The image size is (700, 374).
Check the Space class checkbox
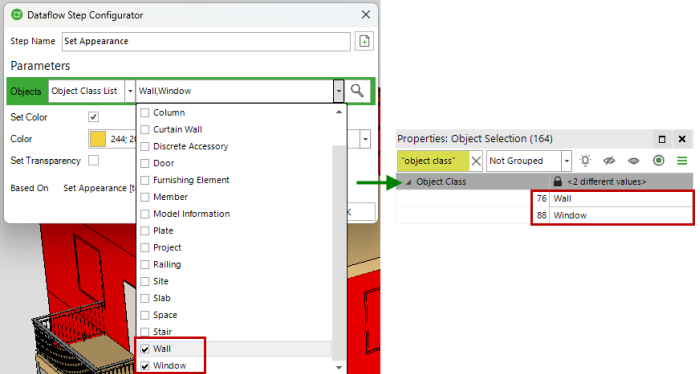(145, 315)
